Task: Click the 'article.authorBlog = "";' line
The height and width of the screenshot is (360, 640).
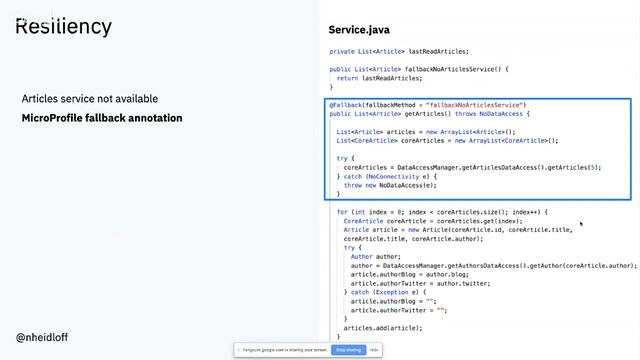Action: pyautogui.click(x=393, y=302)
